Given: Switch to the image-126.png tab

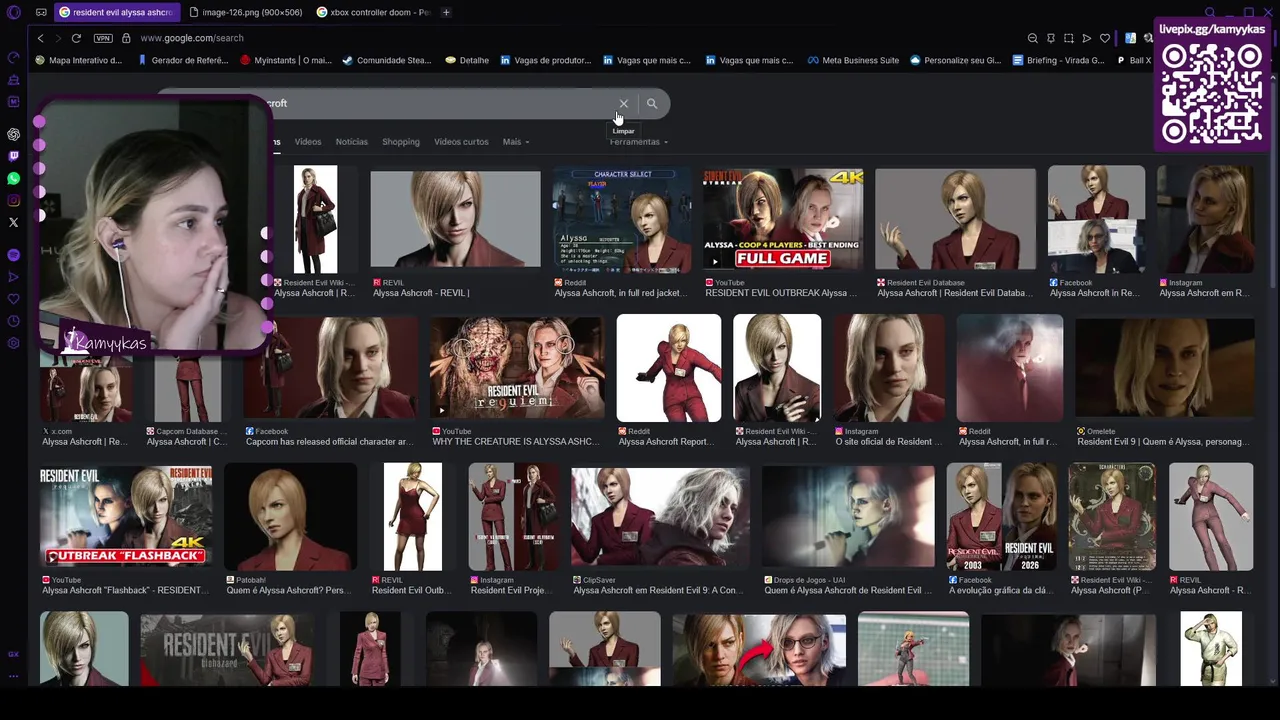Looking at the screenshot, I should point(246,12).
